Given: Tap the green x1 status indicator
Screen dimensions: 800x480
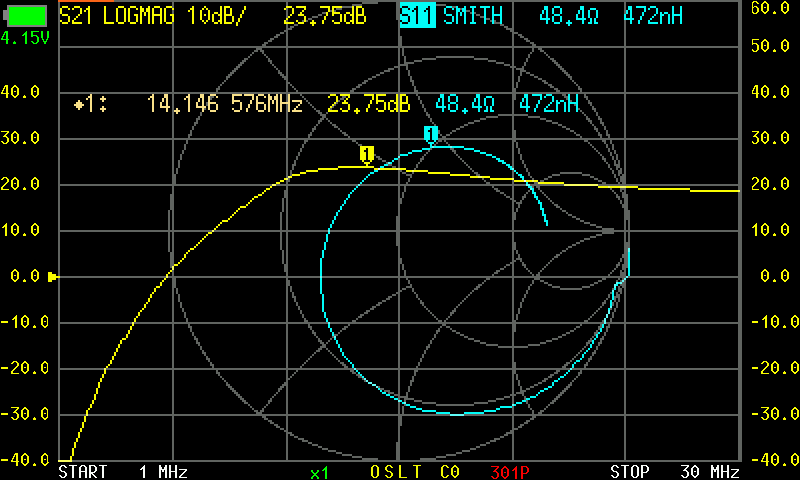Looking at the screenshot, I should coord(319,473).
